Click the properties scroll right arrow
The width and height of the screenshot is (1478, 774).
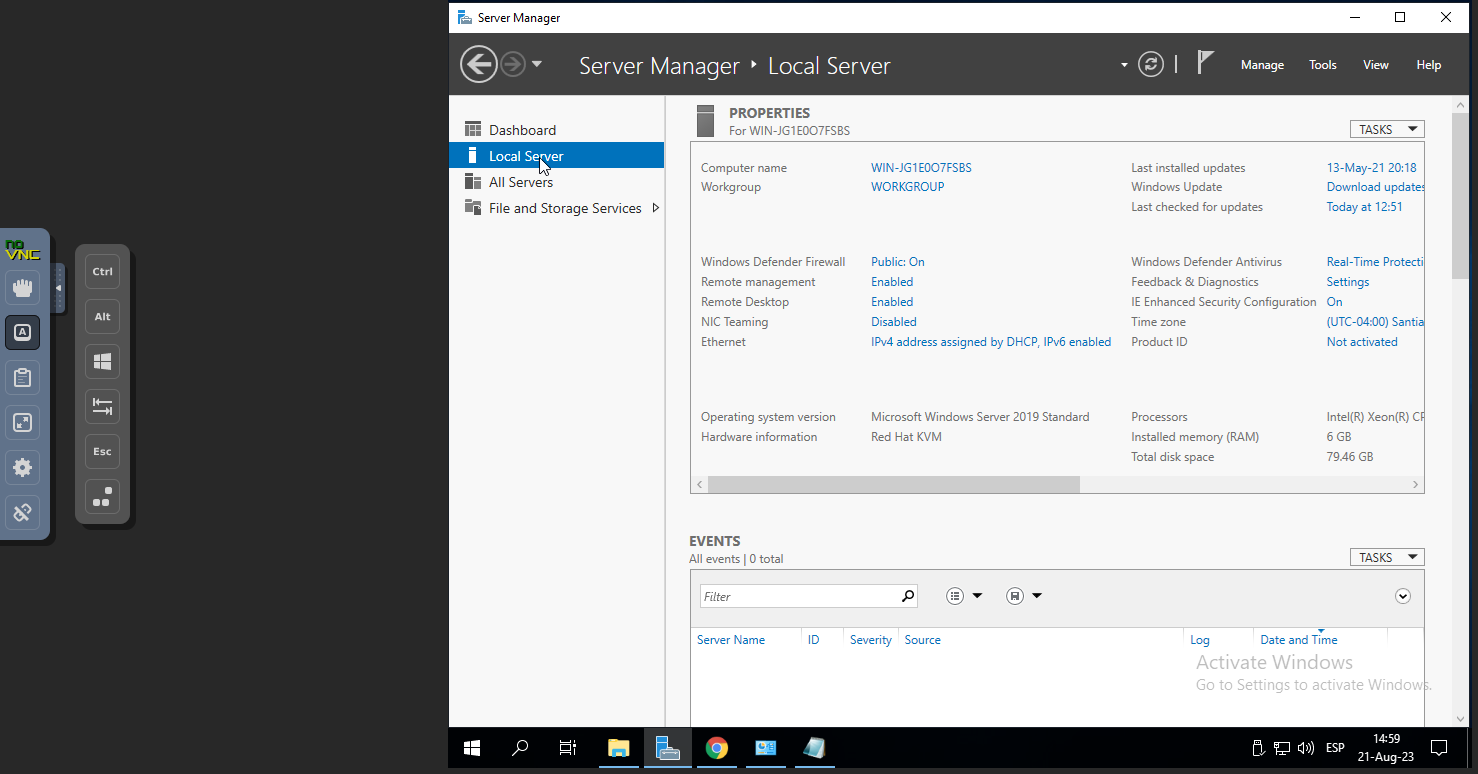1415,484
